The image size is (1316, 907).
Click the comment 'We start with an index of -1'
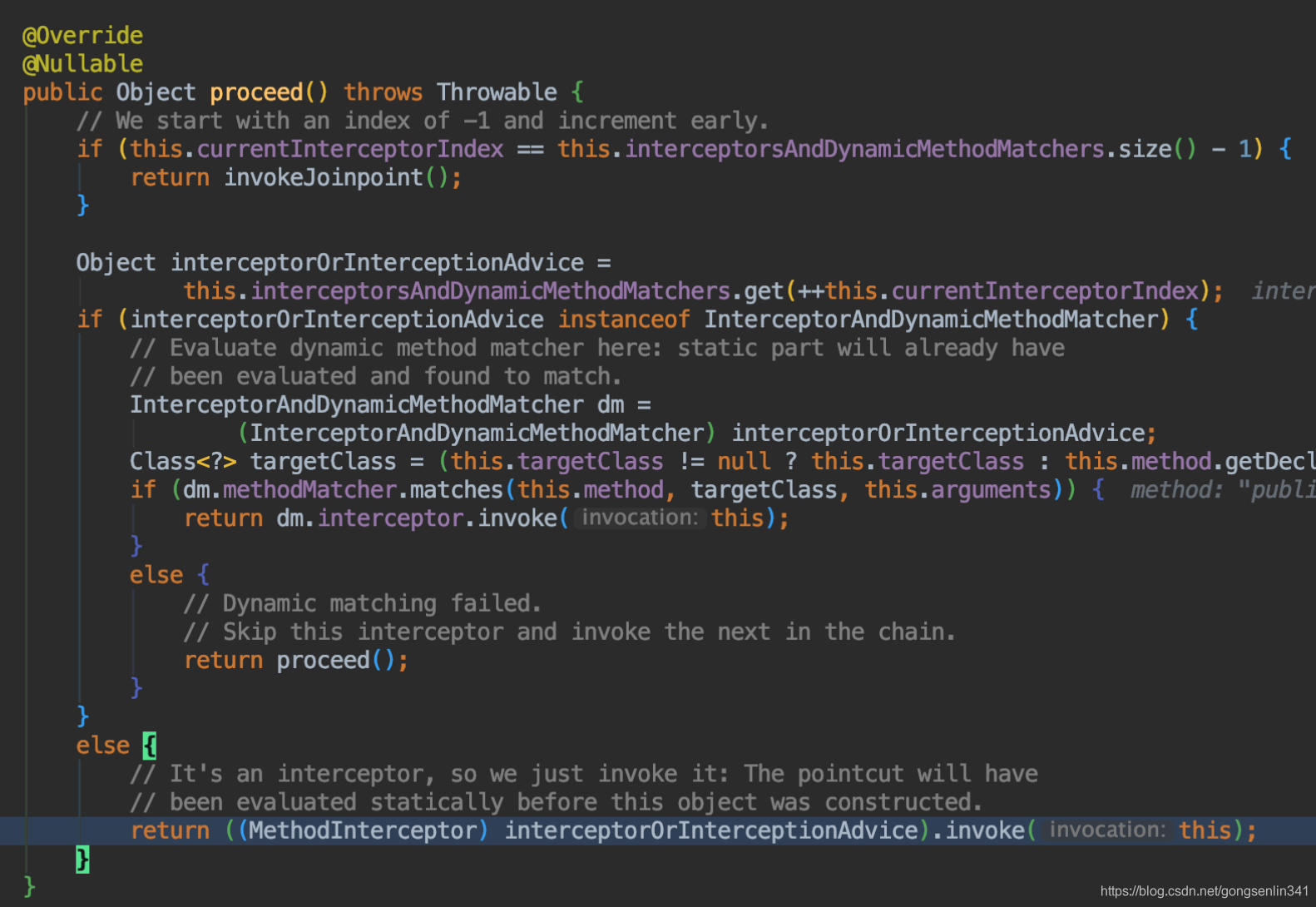(423, 121)
